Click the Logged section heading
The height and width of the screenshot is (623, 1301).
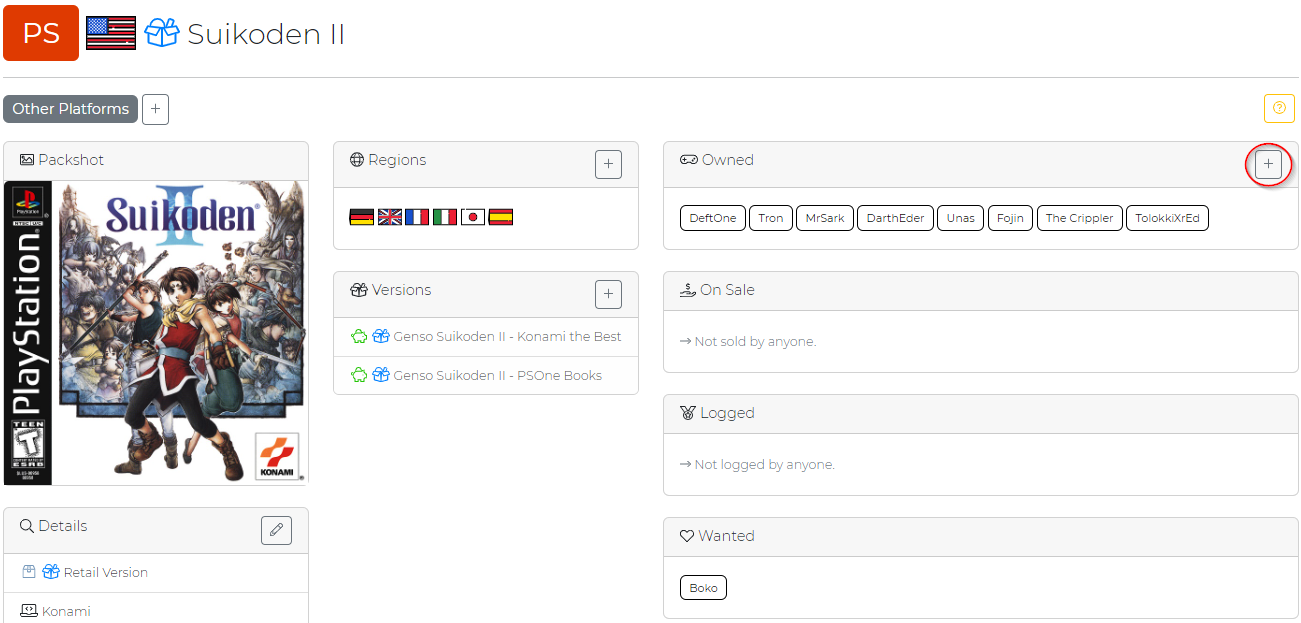pos(717,413)
